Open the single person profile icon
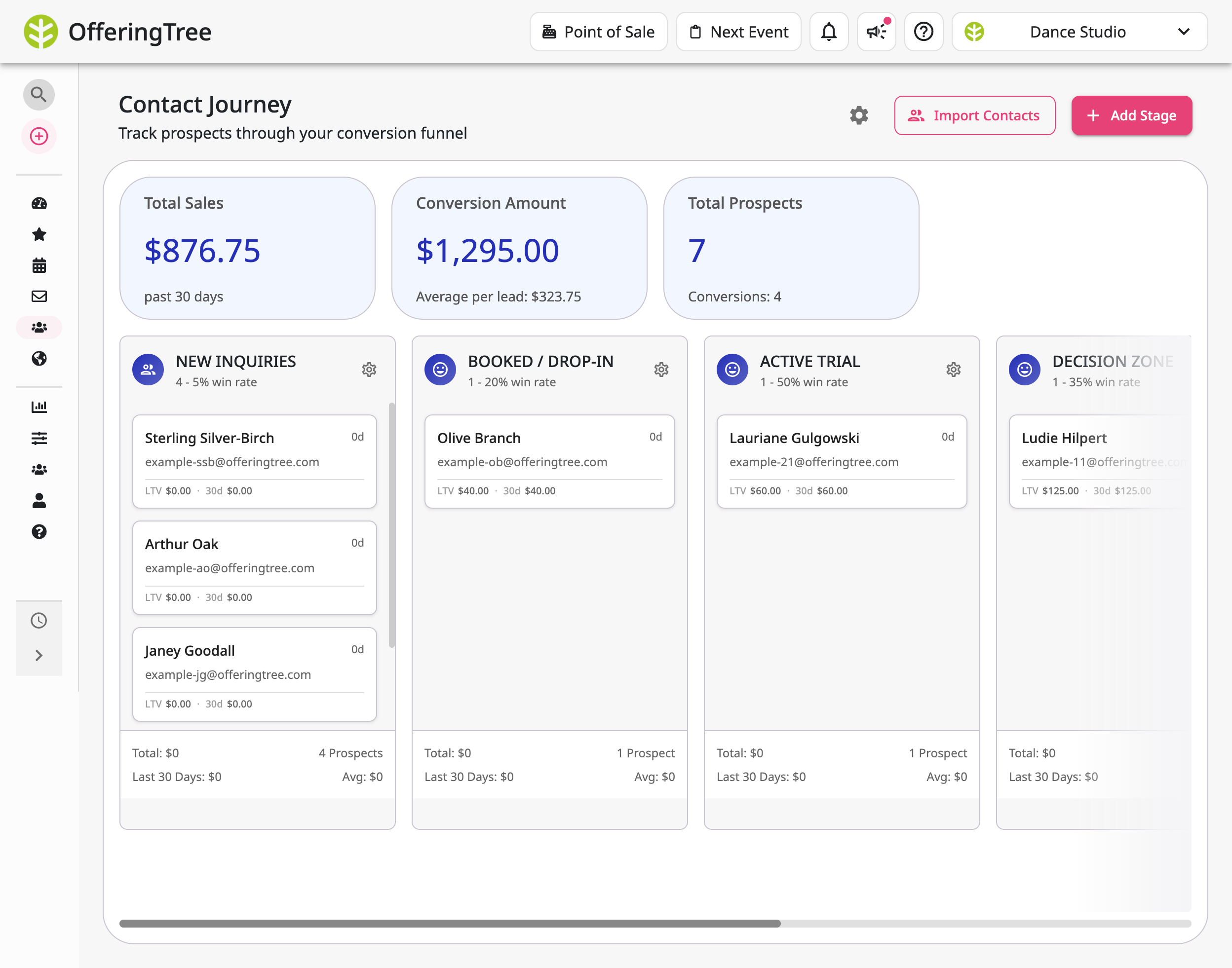The image size is (1232, 968). pos(38,500)
